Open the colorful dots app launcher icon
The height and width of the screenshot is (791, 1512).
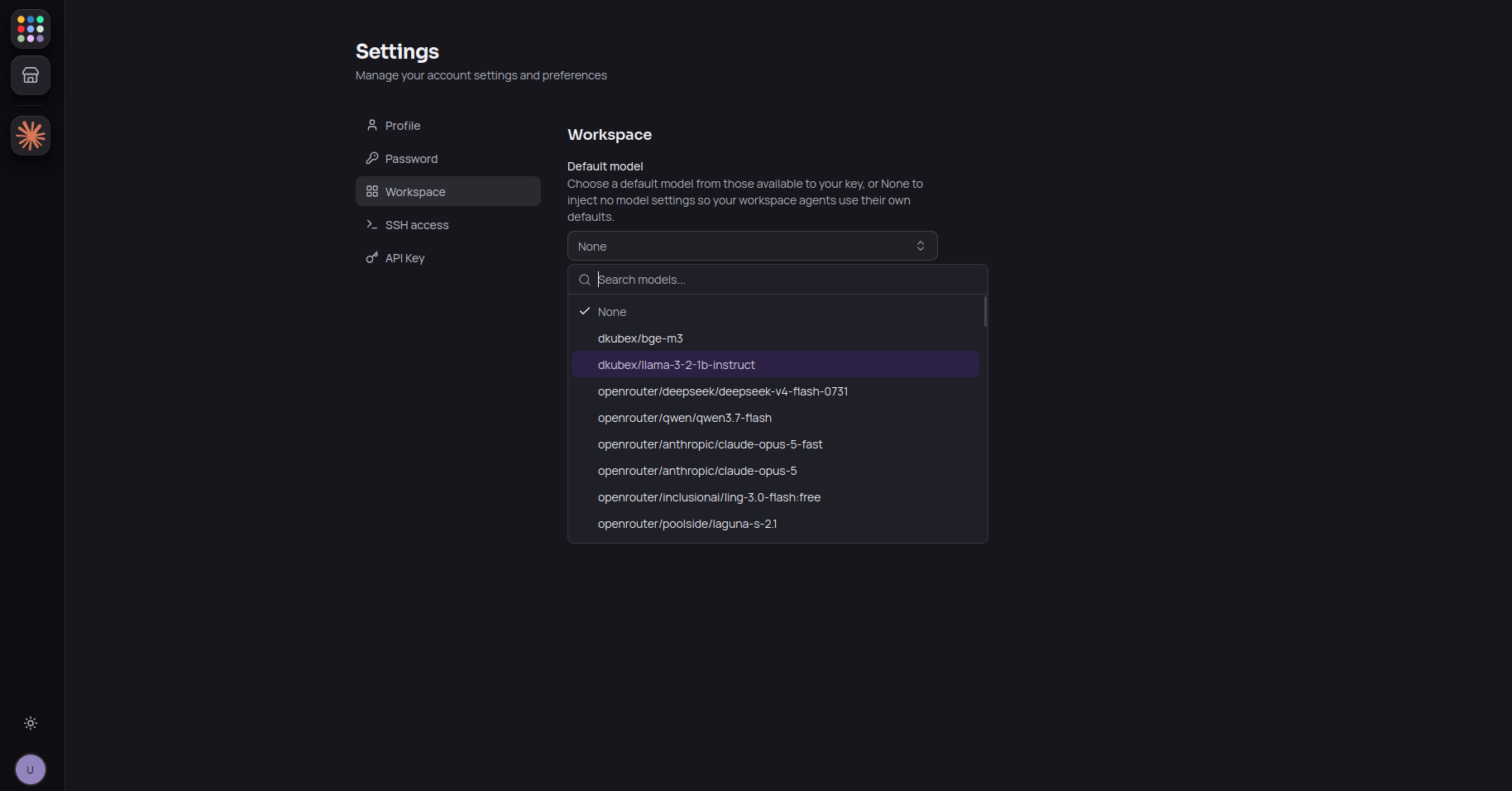[x=31, y=29]
